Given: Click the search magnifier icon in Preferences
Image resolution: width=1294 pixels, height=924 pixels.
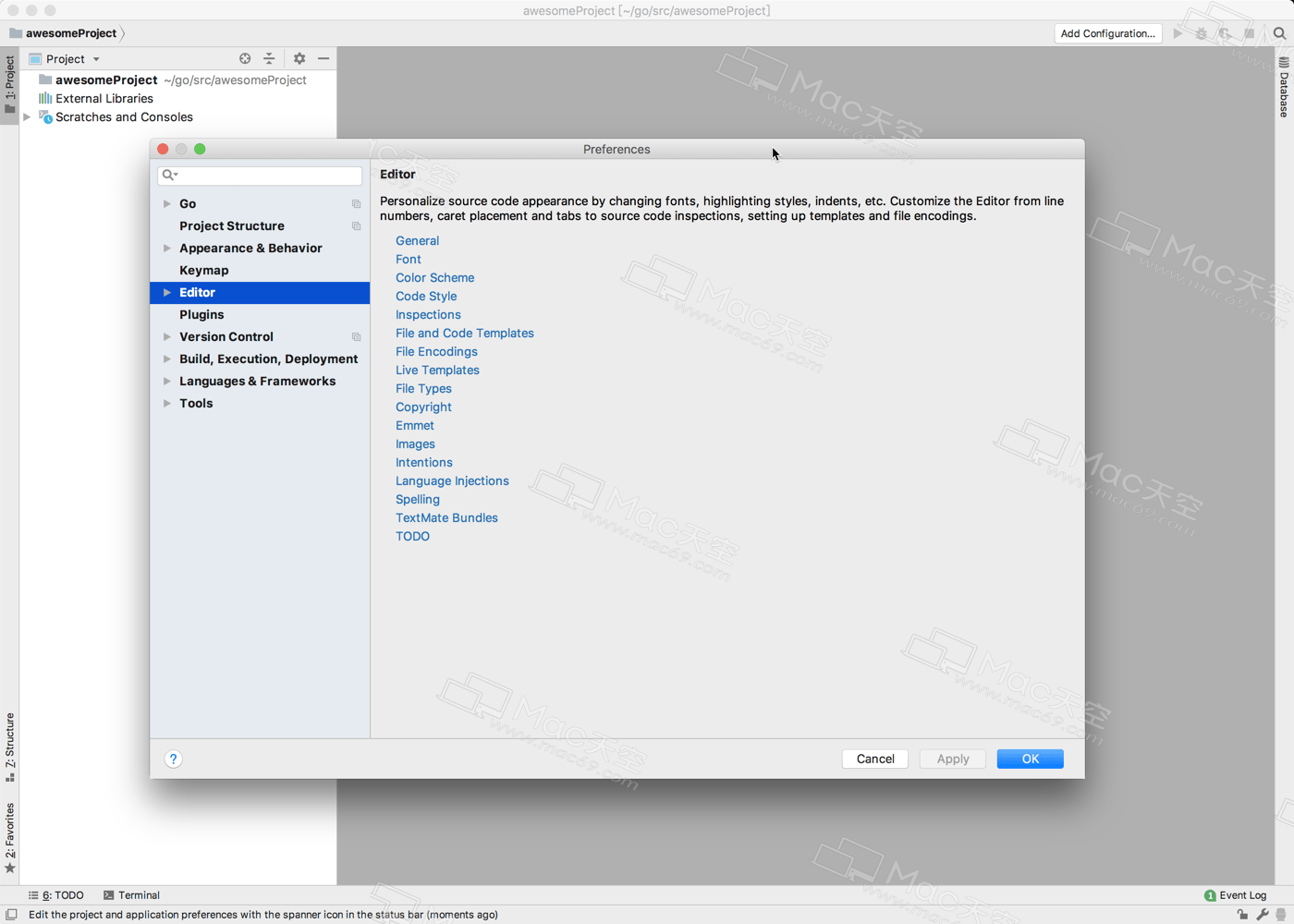Looking at the screenshot, I should click(169, 175).
